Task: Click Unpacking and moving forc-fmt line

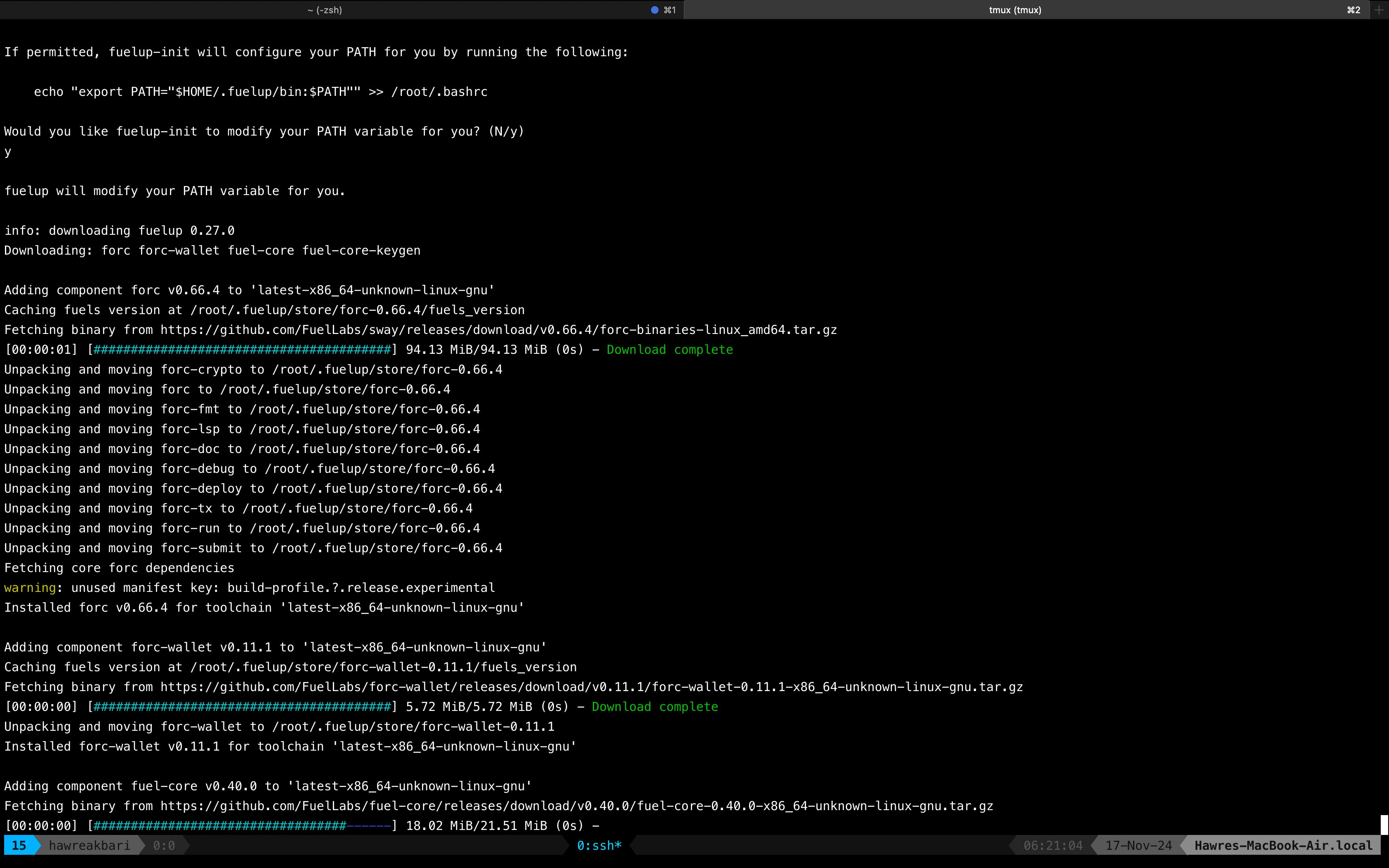Action: click(x=242, y=409)
